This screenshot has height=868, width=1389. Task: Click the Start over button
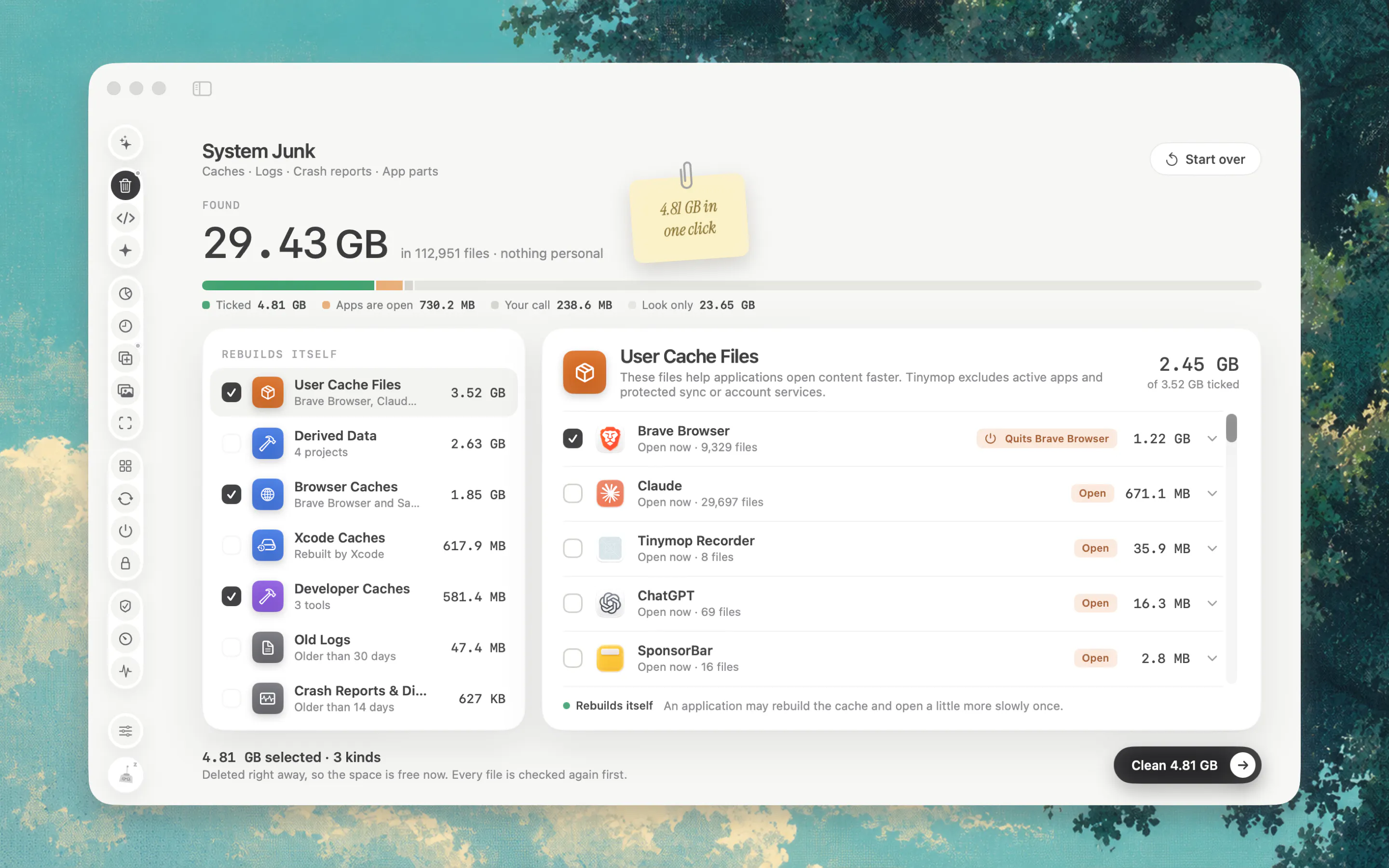(x=1205, y=159)
